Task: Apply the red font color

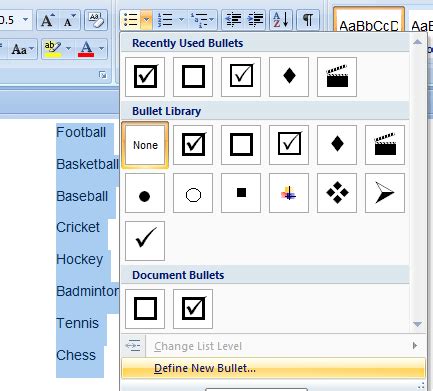Action: pos(86,49)
